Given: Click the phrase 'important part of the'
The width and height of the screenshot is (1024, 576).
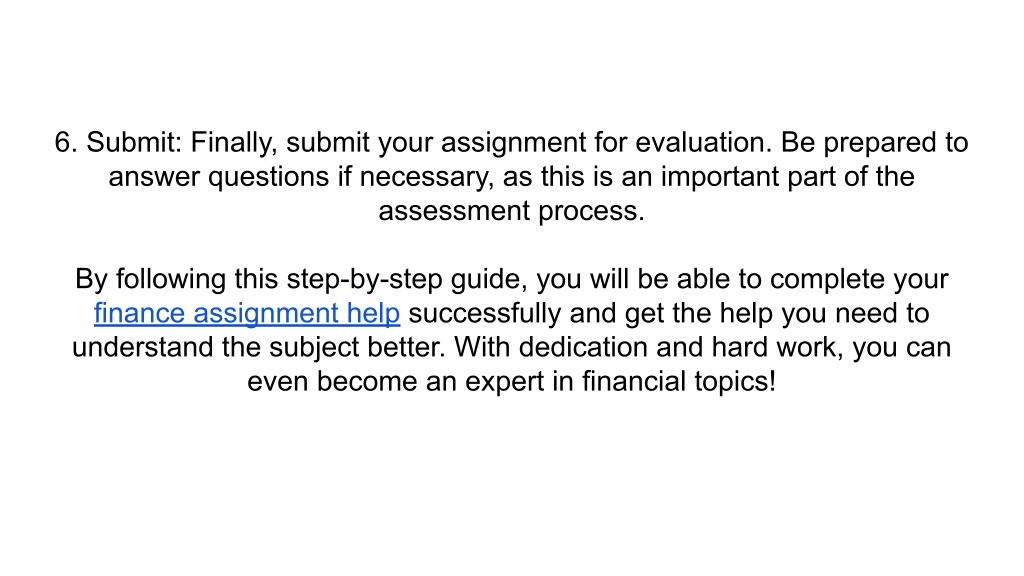Looking at the screenshot, I should tap(788, 177).
